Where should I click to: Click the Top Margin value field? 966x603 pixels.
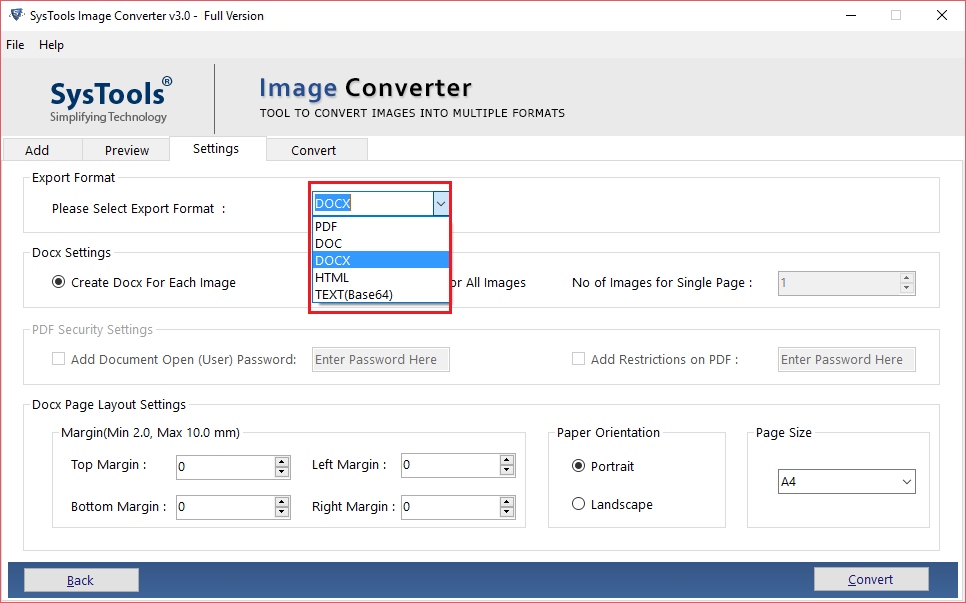225,467
